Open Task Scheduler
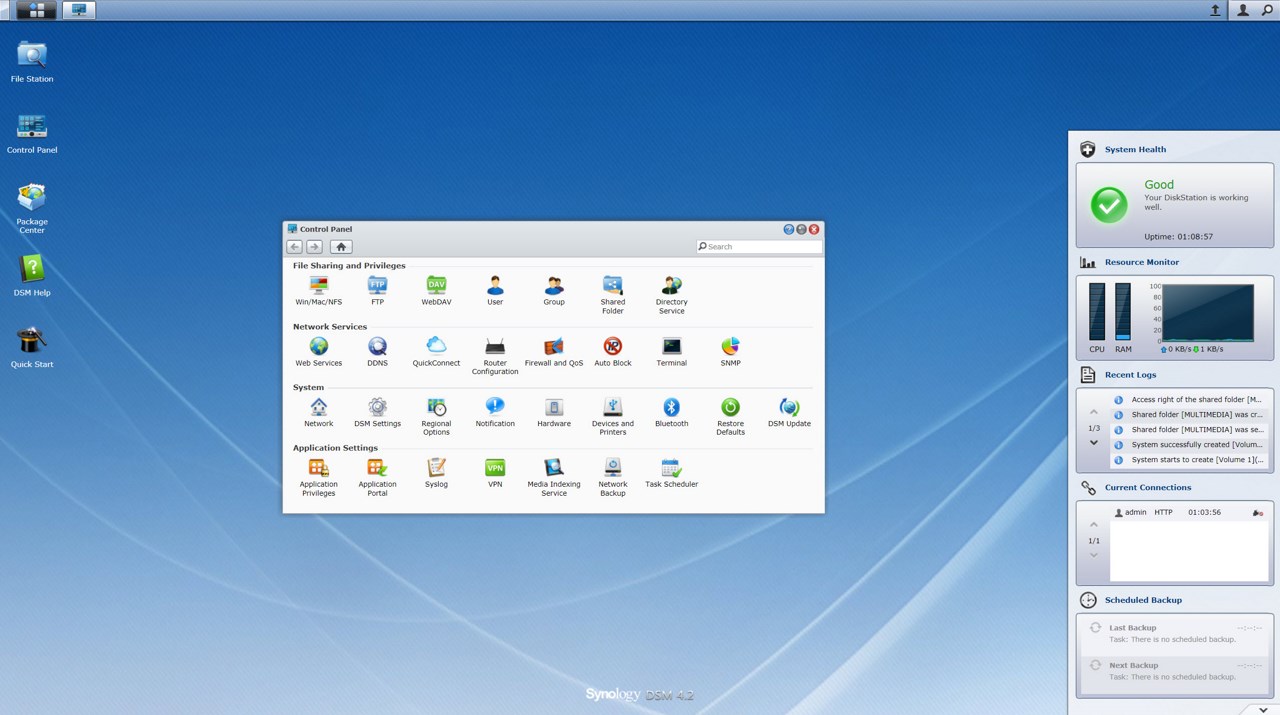The image size is (1280, 715). click(672, 473)
